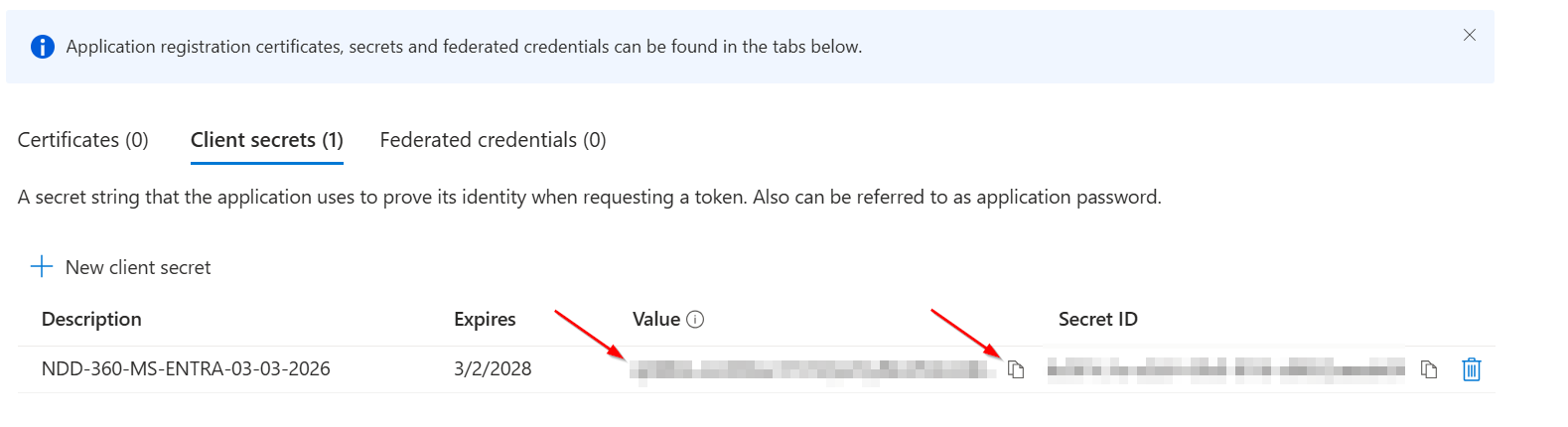Image resolution: width=1568 pixels, height=427 pixels.
Task: Copy the Secret ID to clipboard
Action: point(1429,369)
